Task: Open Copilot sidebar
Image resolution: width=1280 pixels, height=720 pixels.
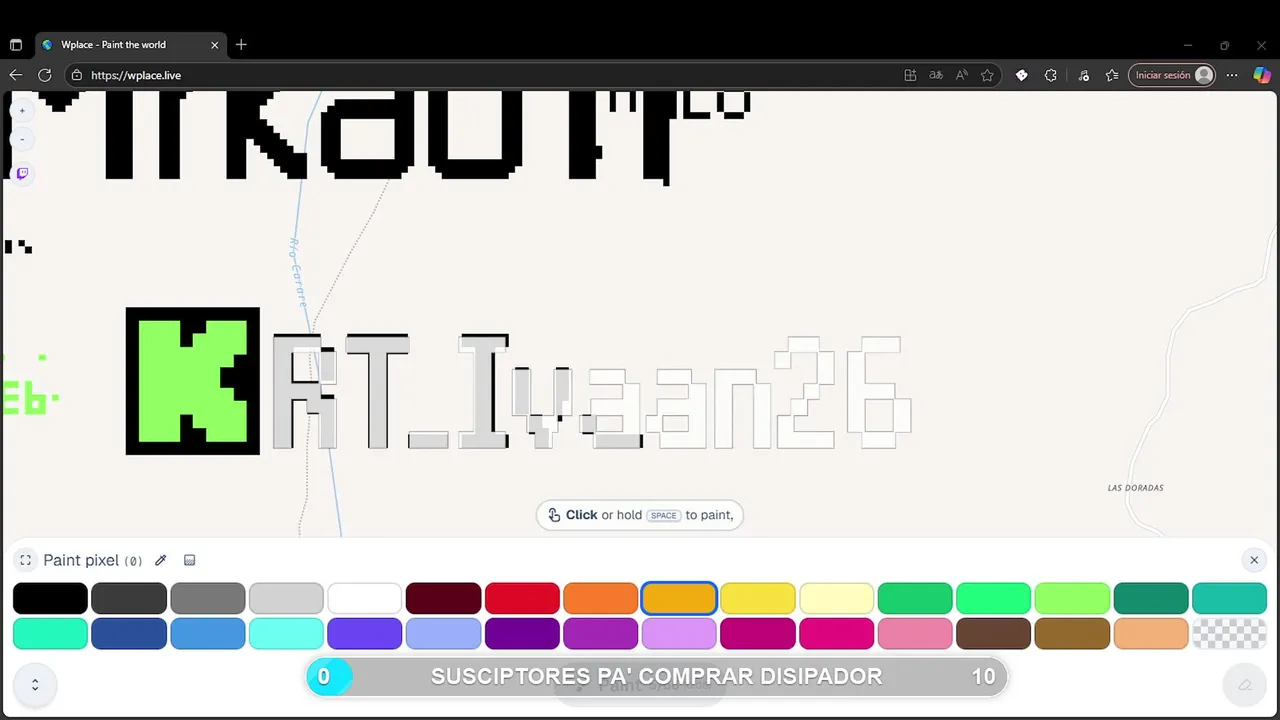Action: click(1262, 75)
